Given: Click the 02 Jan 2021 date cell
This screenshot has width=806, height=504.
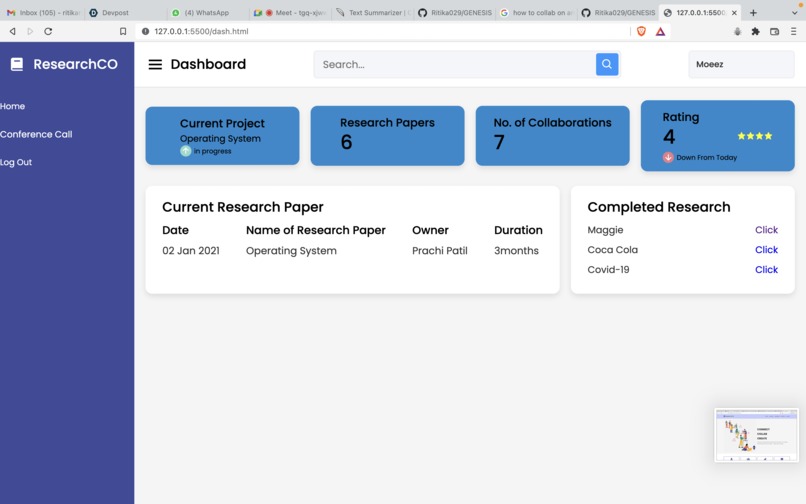Looking at the screenshot, I should [191, 251].
